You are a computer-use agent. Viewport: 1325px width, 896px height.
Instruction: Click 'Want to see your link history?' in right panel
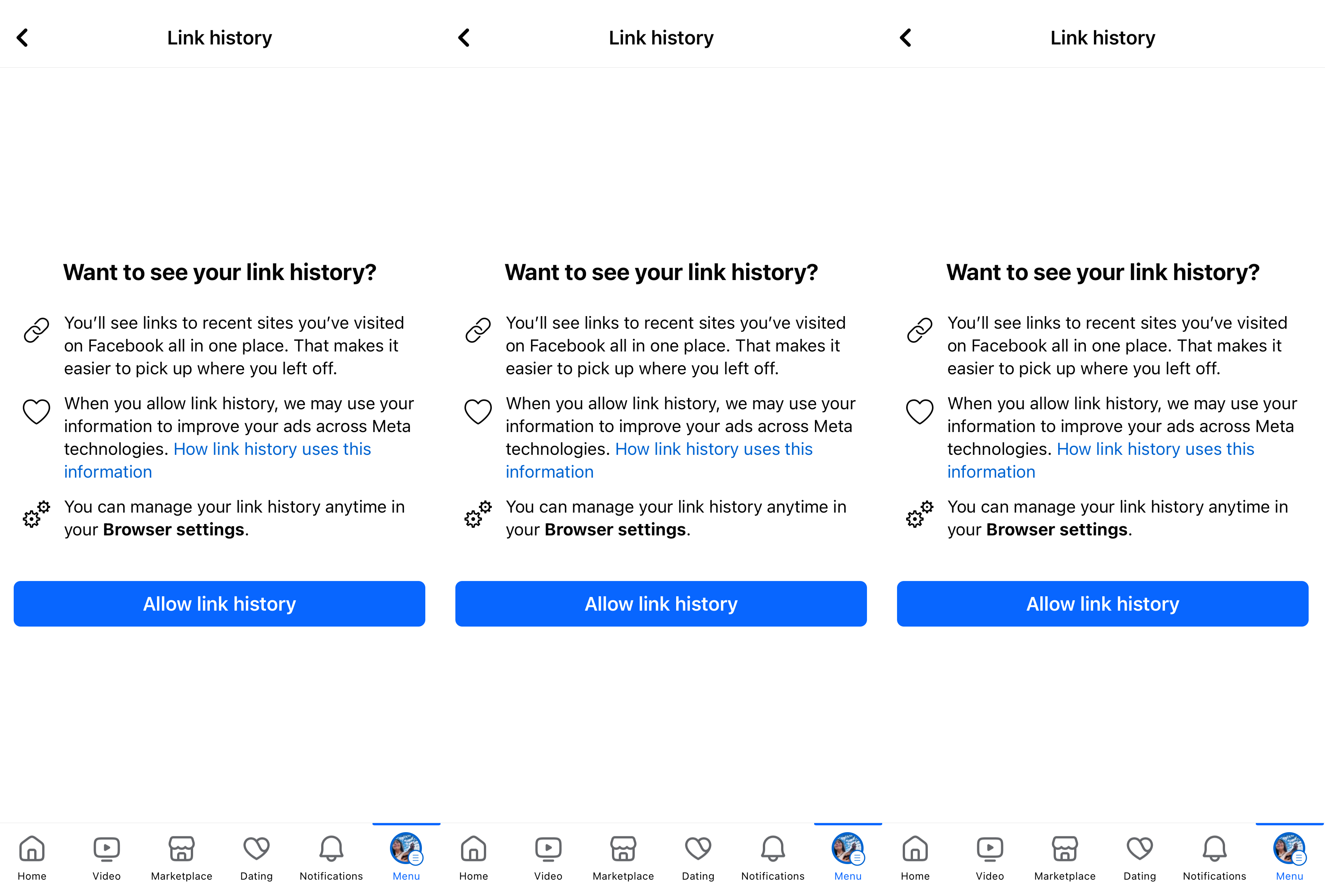pos(1103,272)
